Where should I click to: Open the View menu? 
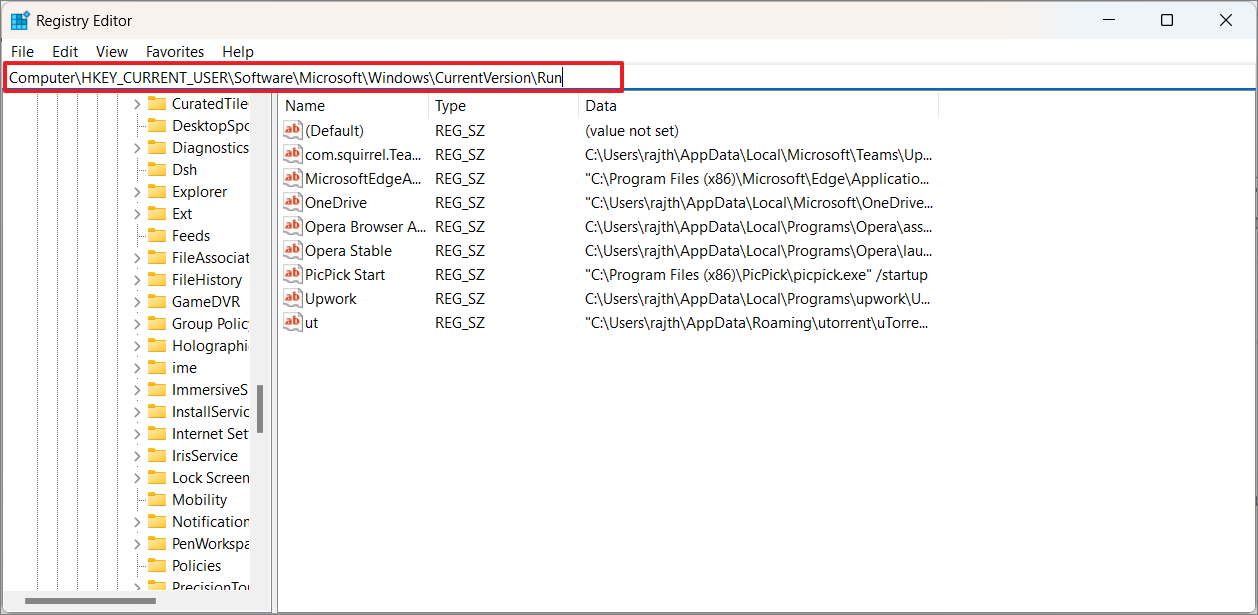(112, 51)
